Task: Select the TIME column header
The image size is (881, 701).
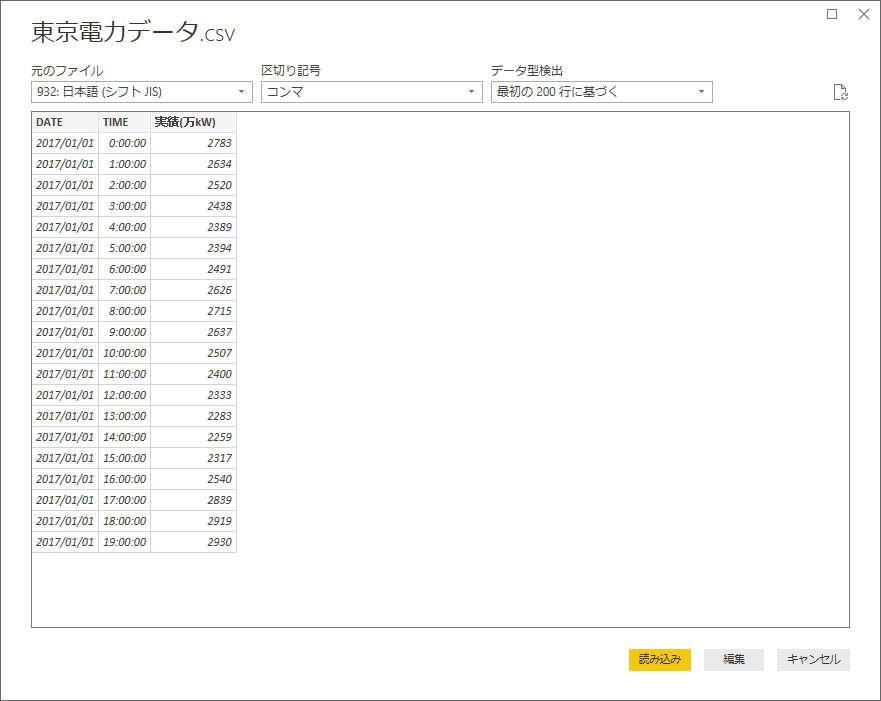Action: click(125, 122)
